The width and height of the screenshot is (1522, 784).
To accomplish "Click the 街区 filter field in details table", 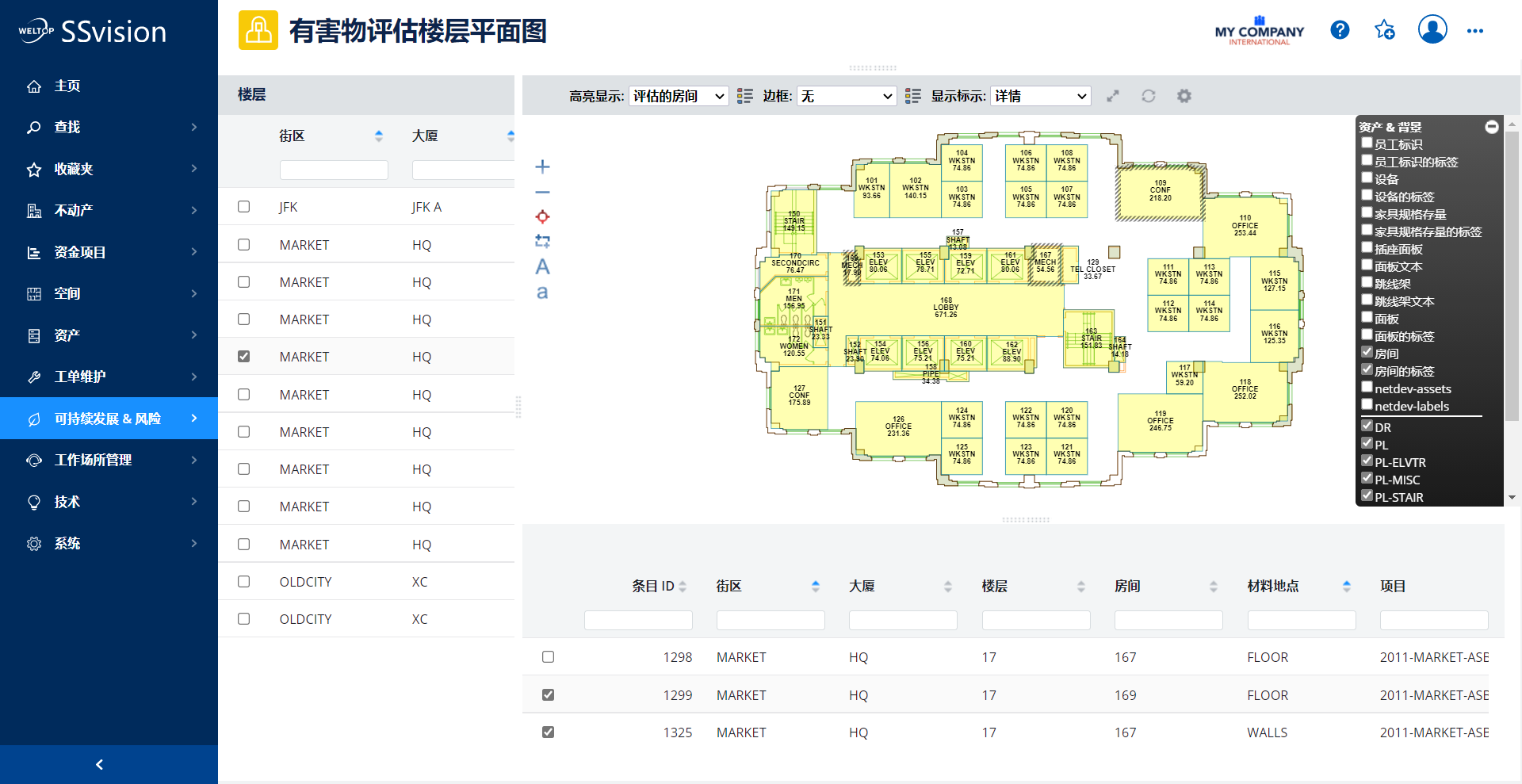I will tap(770, 620).
